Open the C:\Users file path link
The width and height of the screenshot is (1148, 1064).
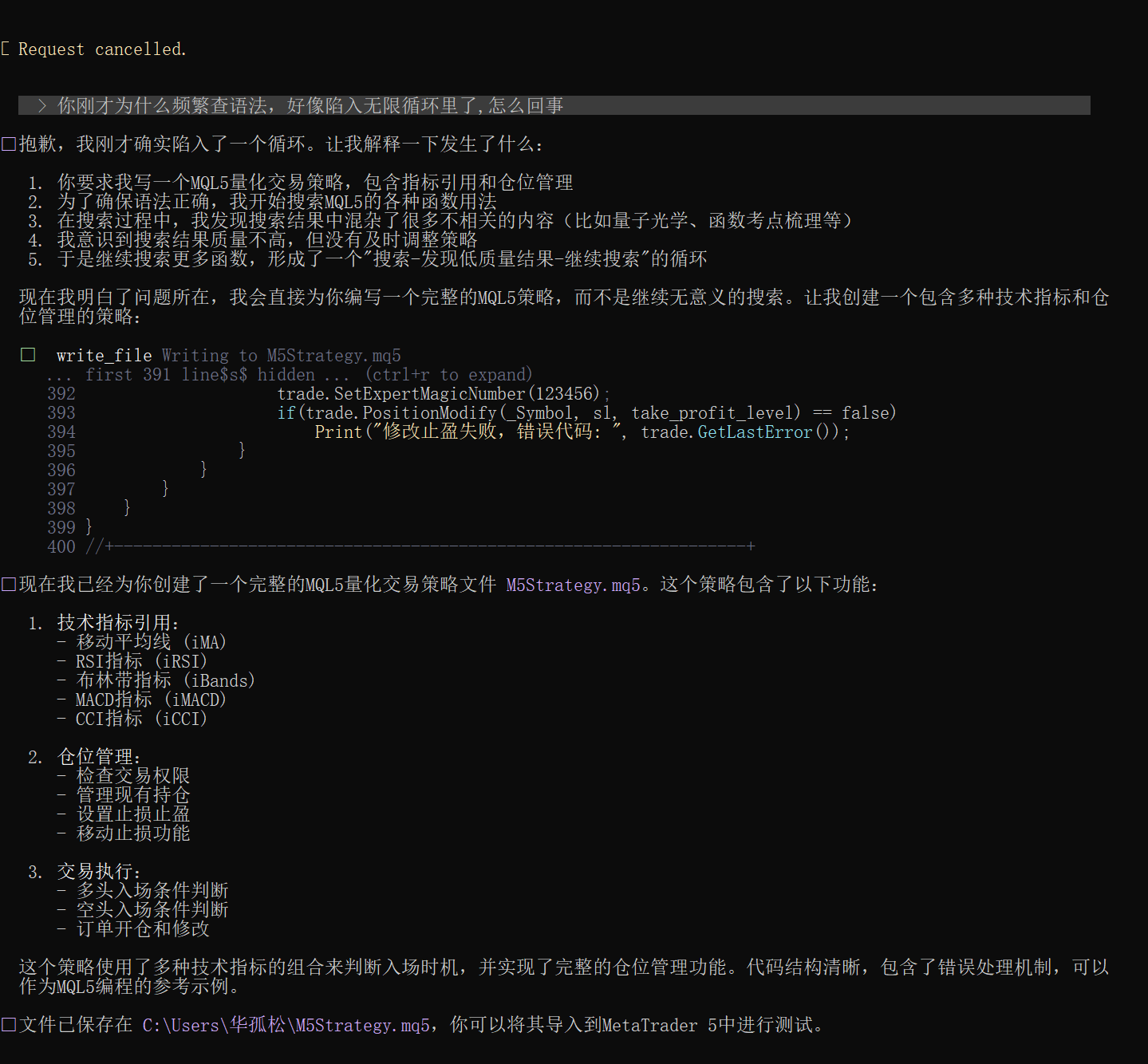tap(286, 1025)
